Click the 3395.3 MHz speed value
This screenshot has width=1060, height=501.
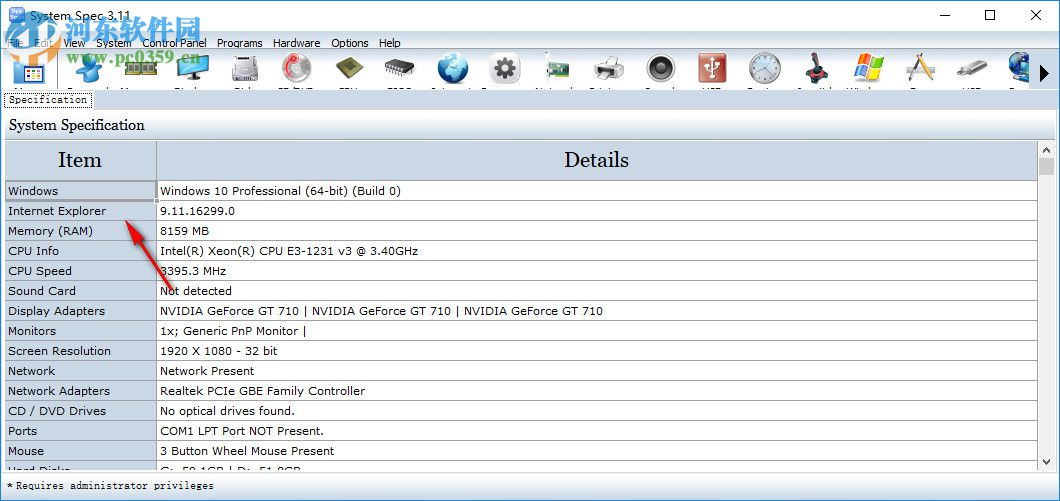click(597, 270)
